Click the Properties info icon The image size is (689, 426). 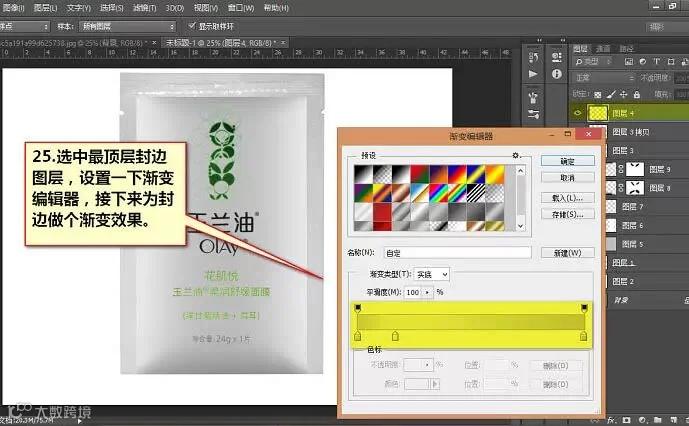coord(557,74)
